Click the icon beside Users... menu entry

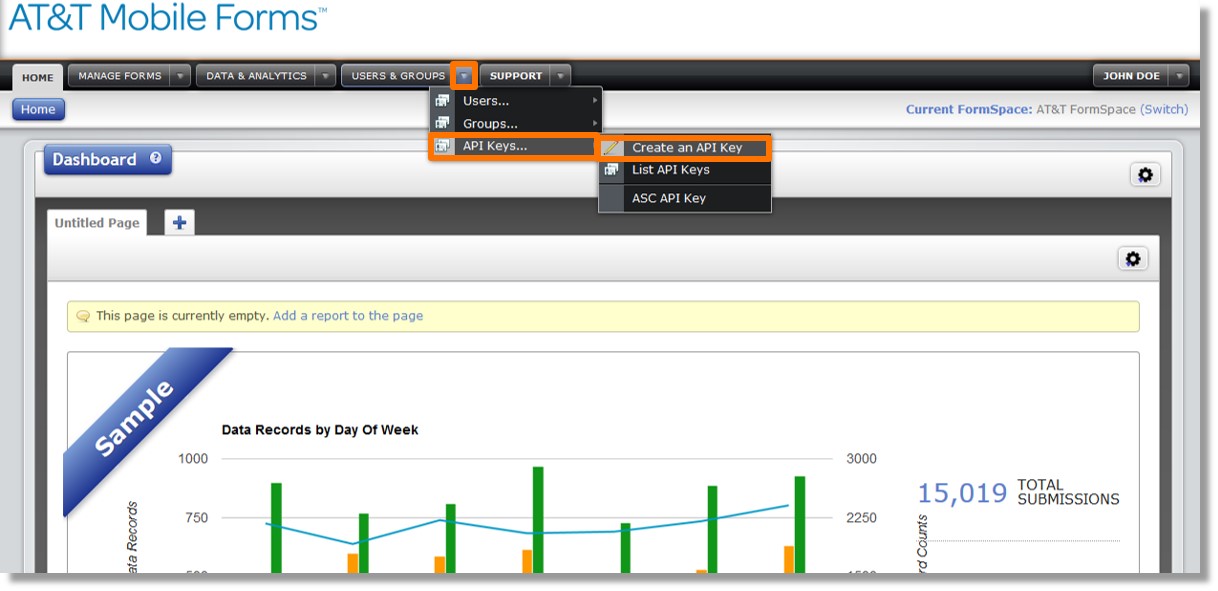coord(442,101)
